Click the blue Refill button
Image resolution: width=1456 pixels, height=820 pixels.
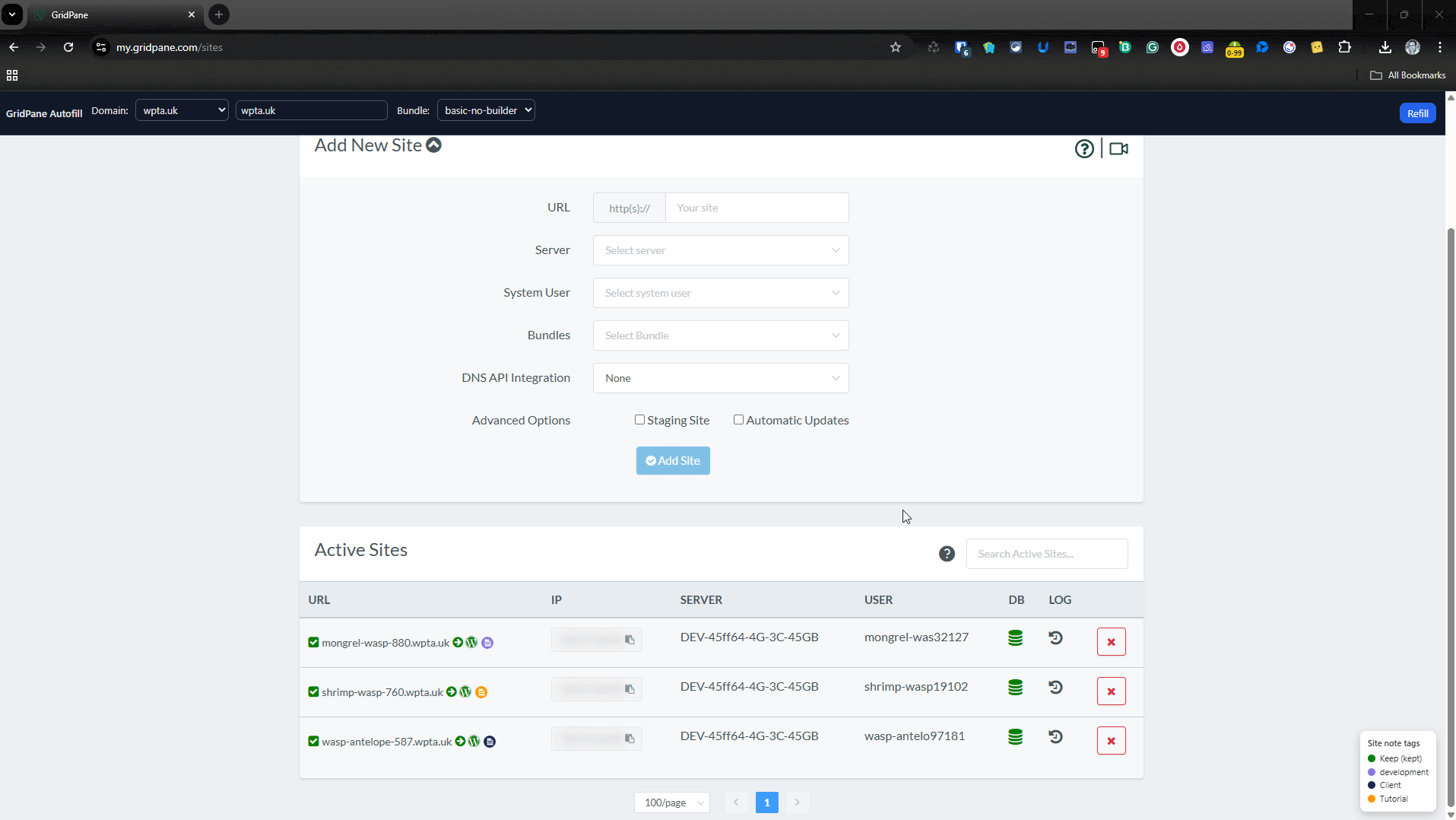pos(1417,113)
